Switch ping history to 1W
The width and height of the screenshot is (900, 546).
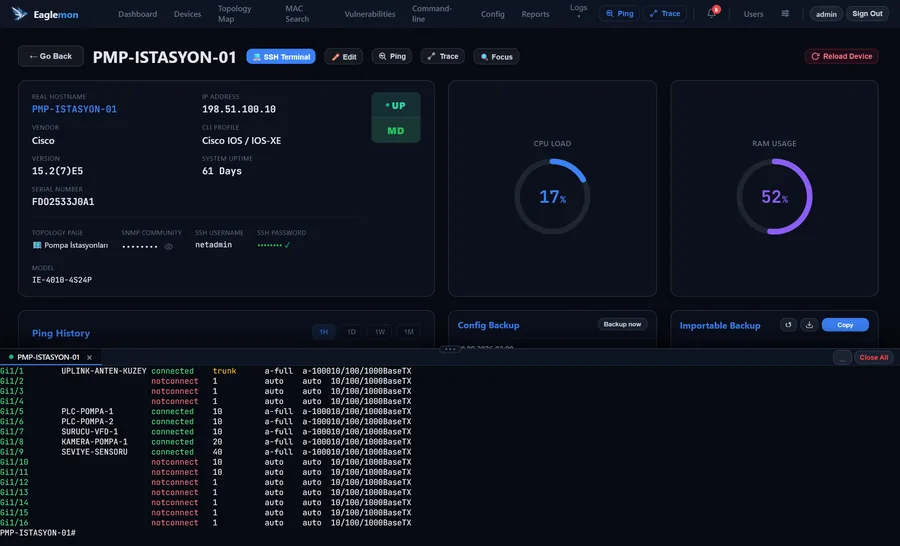click(x=379, y=332)
